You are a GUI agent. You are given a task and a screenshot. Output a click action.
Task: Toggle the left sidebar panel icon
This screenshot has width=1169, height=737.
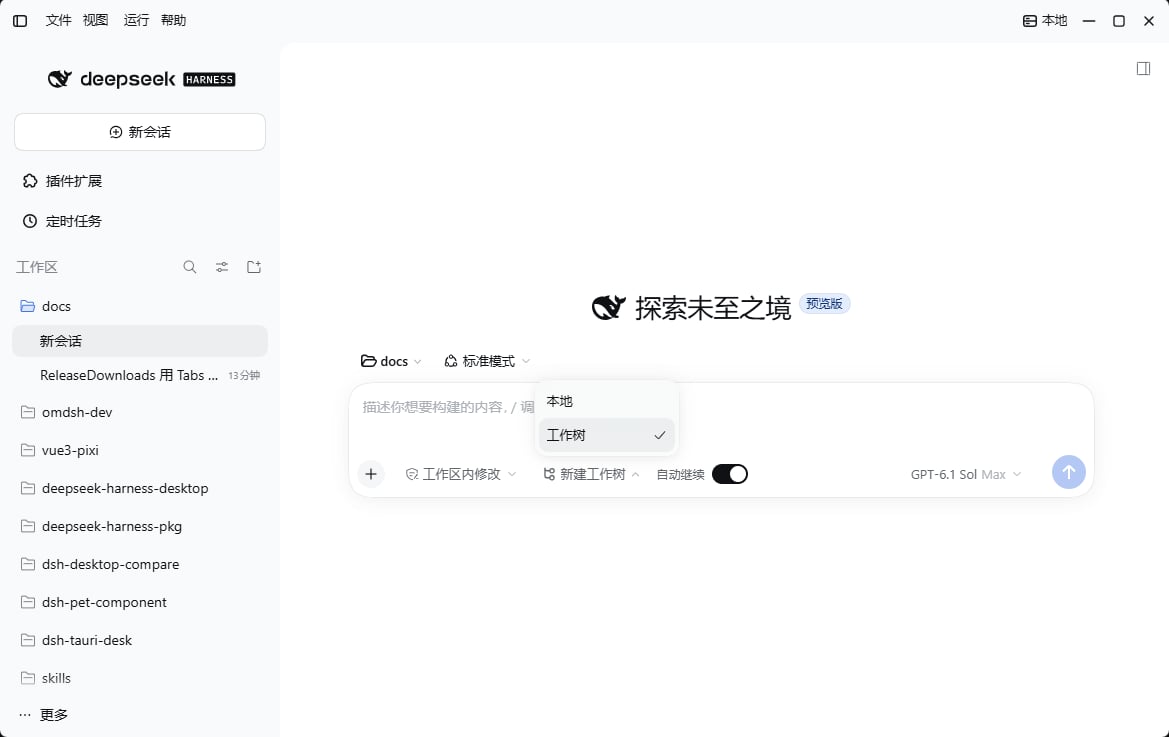click(20, 21)
